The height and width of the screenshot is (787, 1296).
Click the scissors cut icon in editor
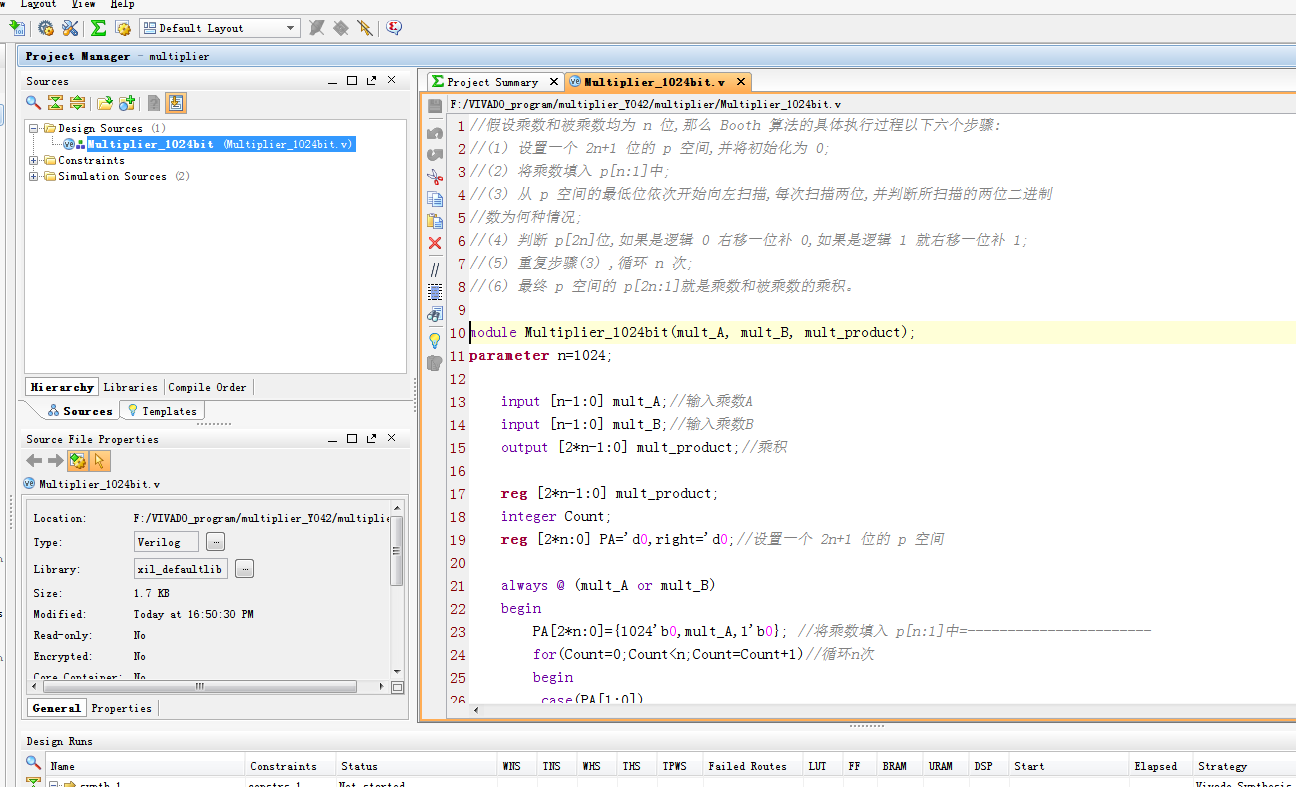pos(435,175)
